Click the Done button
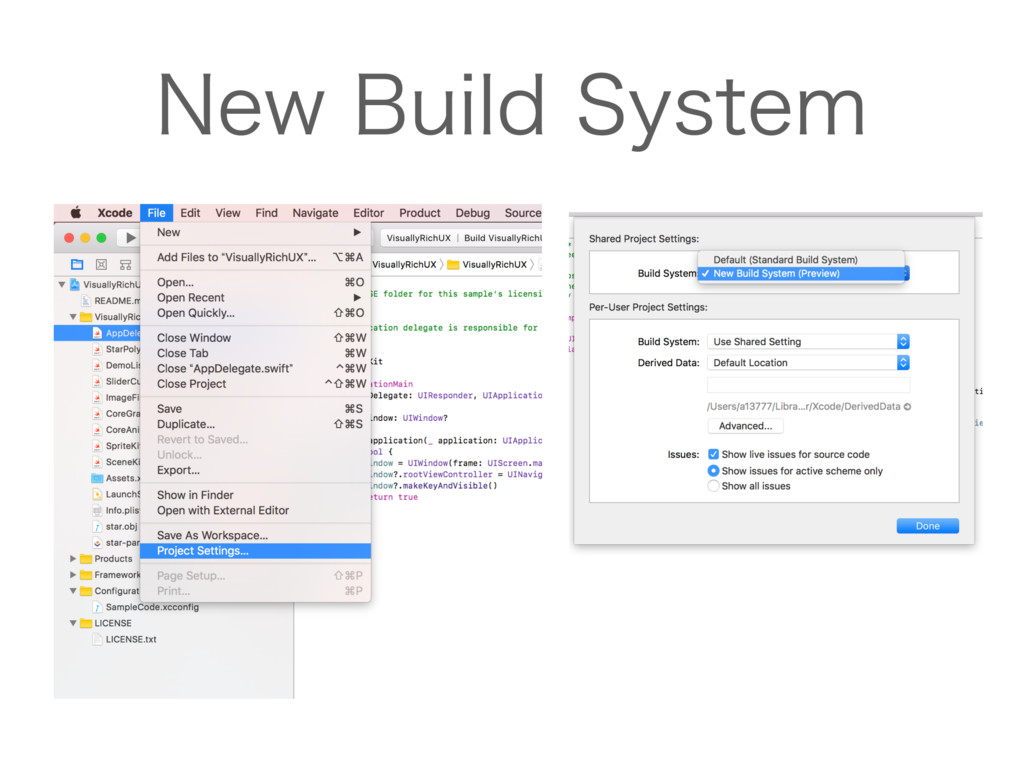Viewport: 1024px width, 768px height. tap(927, 526)
